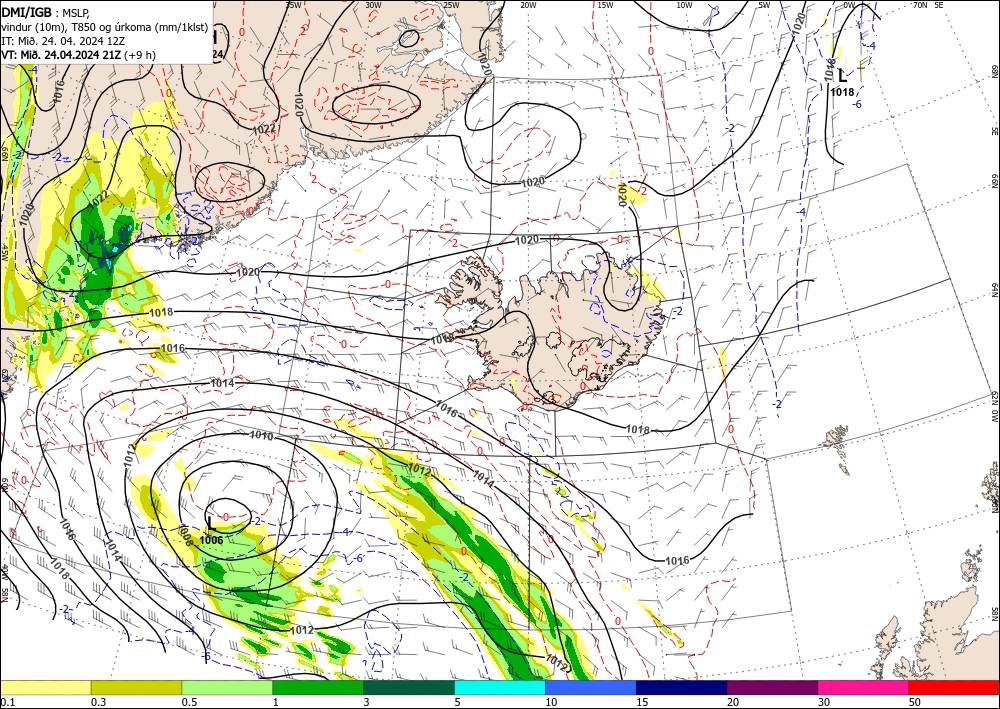Pick the blue 10 mm legend swatch
The image size is (1000, 709).
click(x=591, y=687)
